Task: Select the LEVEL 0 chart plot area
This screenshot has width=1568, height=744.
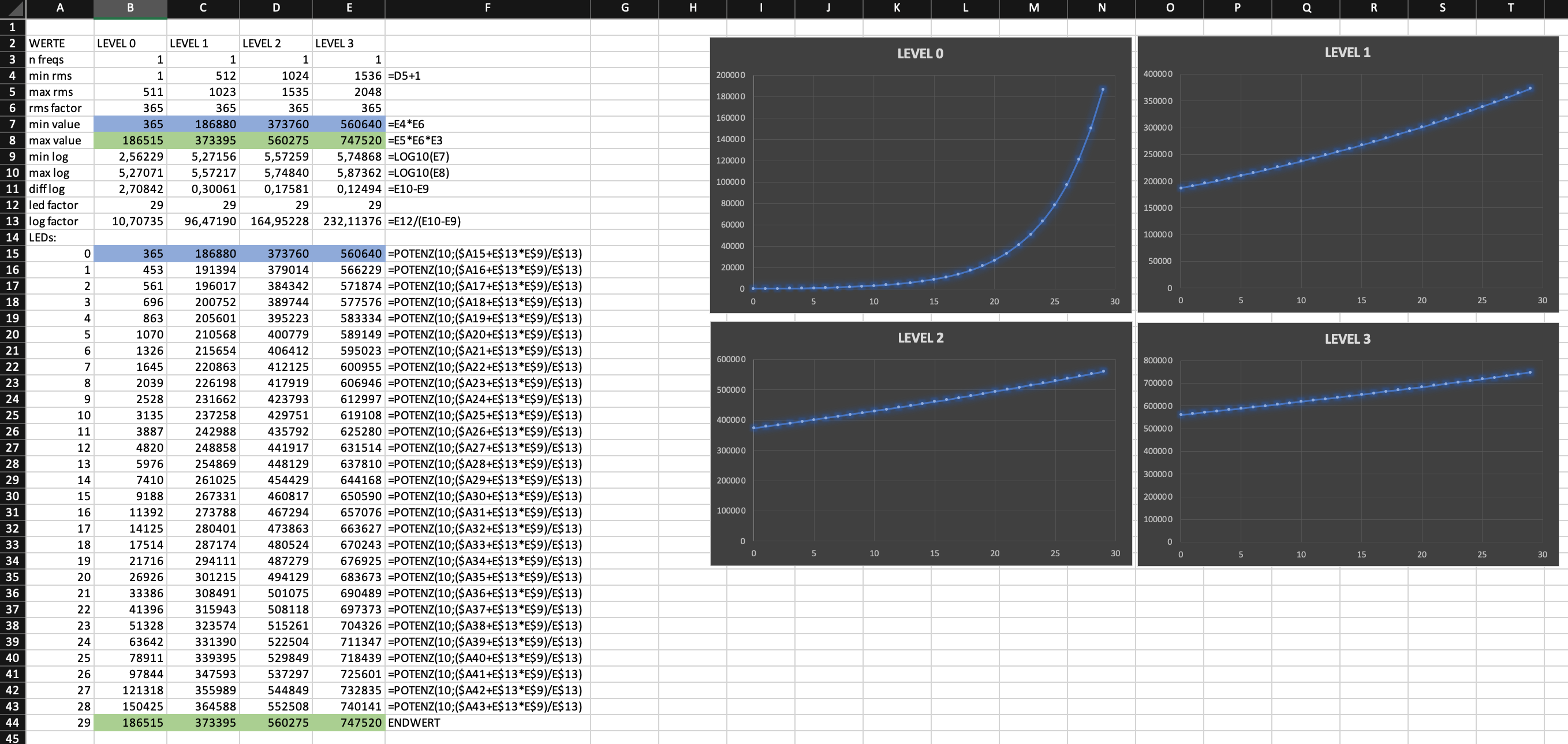Action: click(x=934, y=182)
